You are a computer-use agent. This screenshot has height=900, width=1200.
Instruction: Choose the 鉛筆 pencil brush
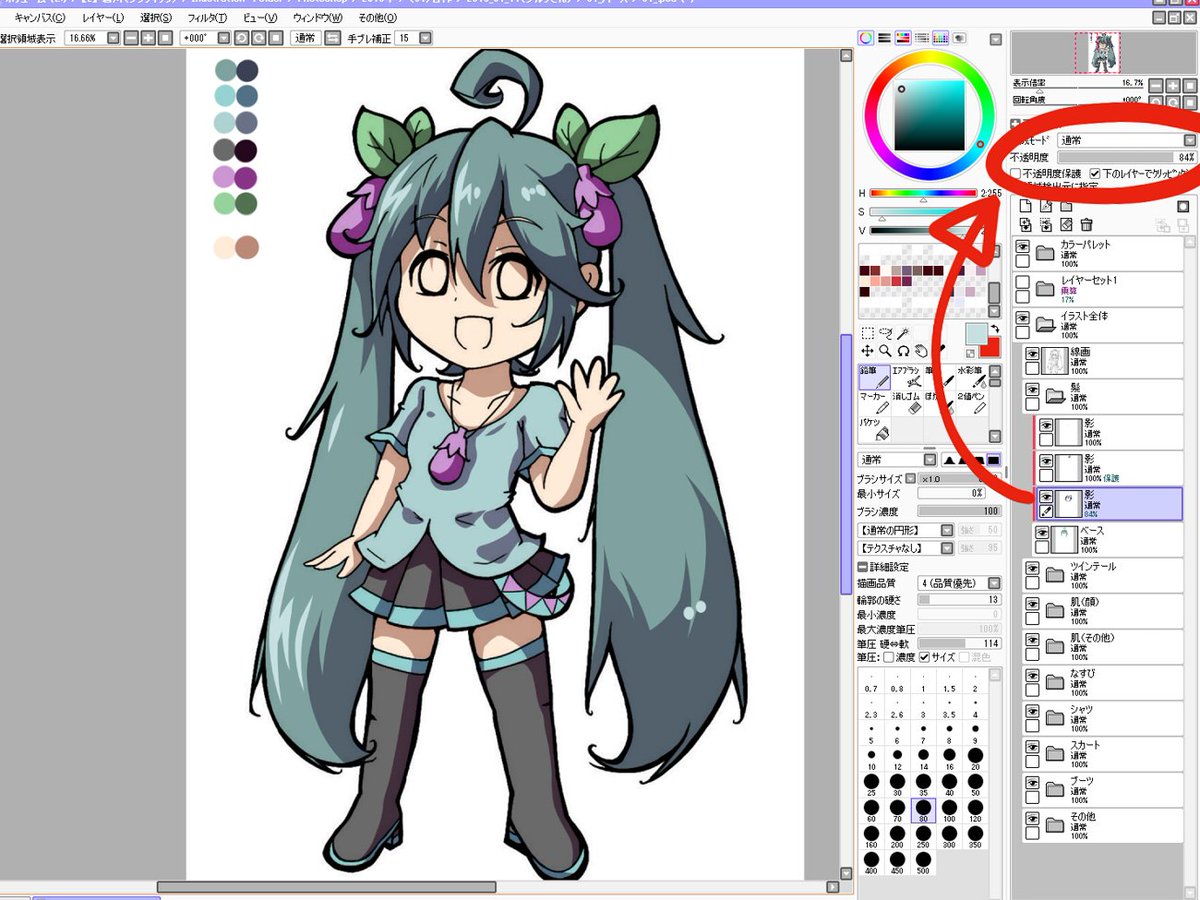click(x=874, y=377)
